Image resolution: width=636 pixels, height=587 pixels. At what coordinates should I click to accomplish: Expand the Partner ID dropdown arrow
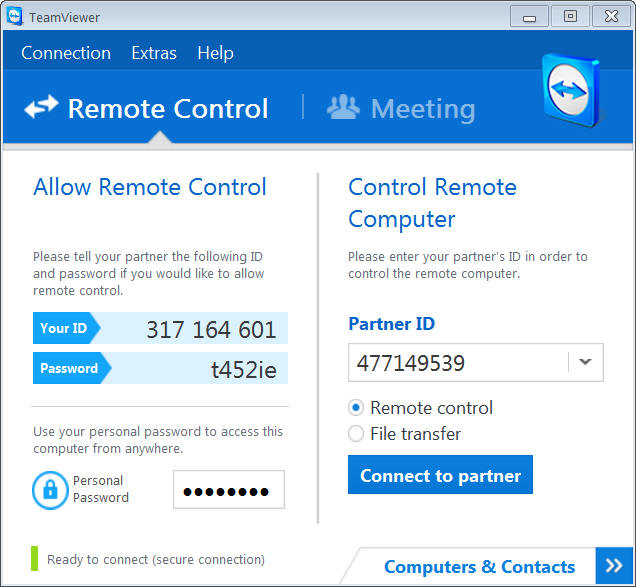pyautogui.click(x=585, y=361)
